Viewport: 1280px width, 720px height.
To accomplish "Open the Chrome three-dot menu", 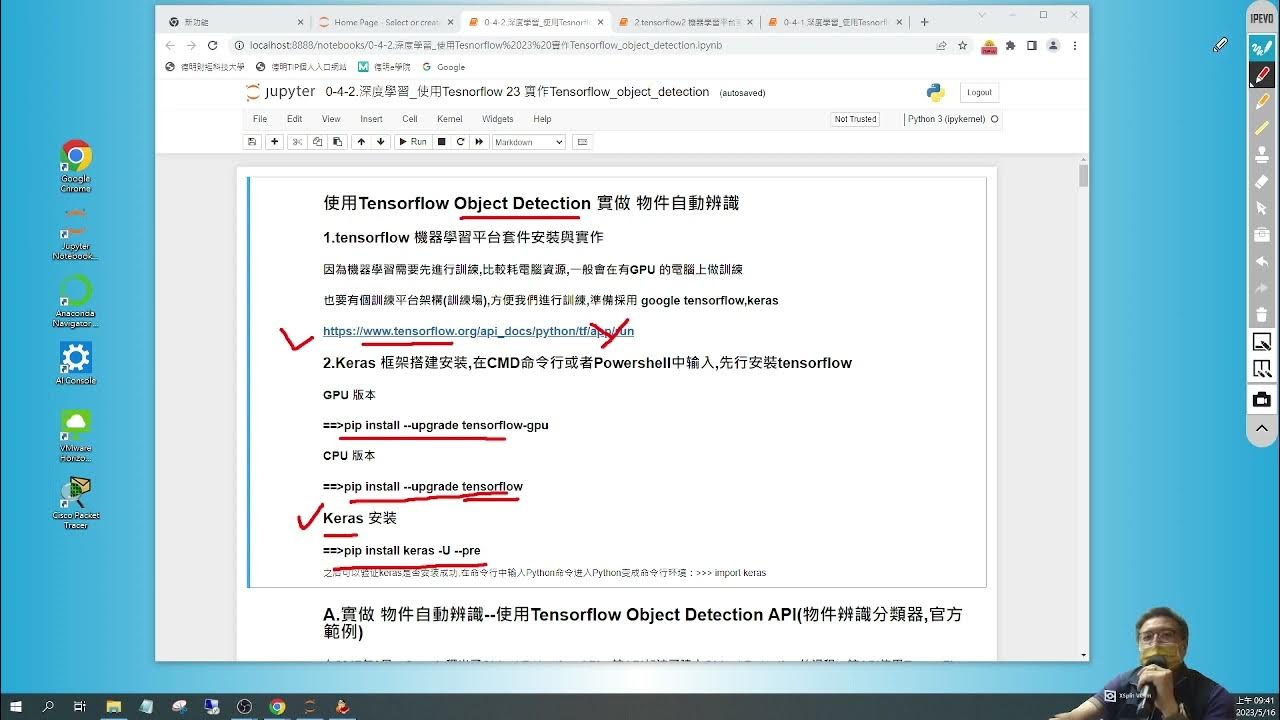I will pos(1075,45).
